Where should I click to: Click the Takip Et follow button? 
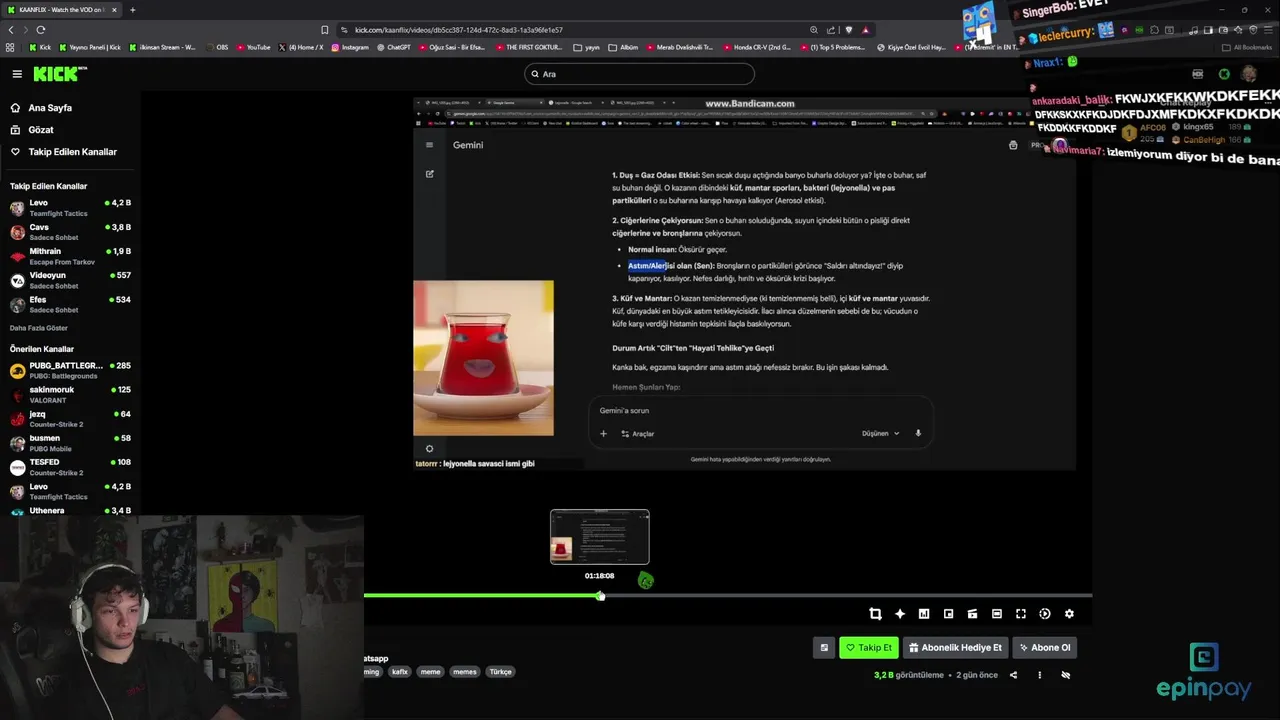coord(869,648)
